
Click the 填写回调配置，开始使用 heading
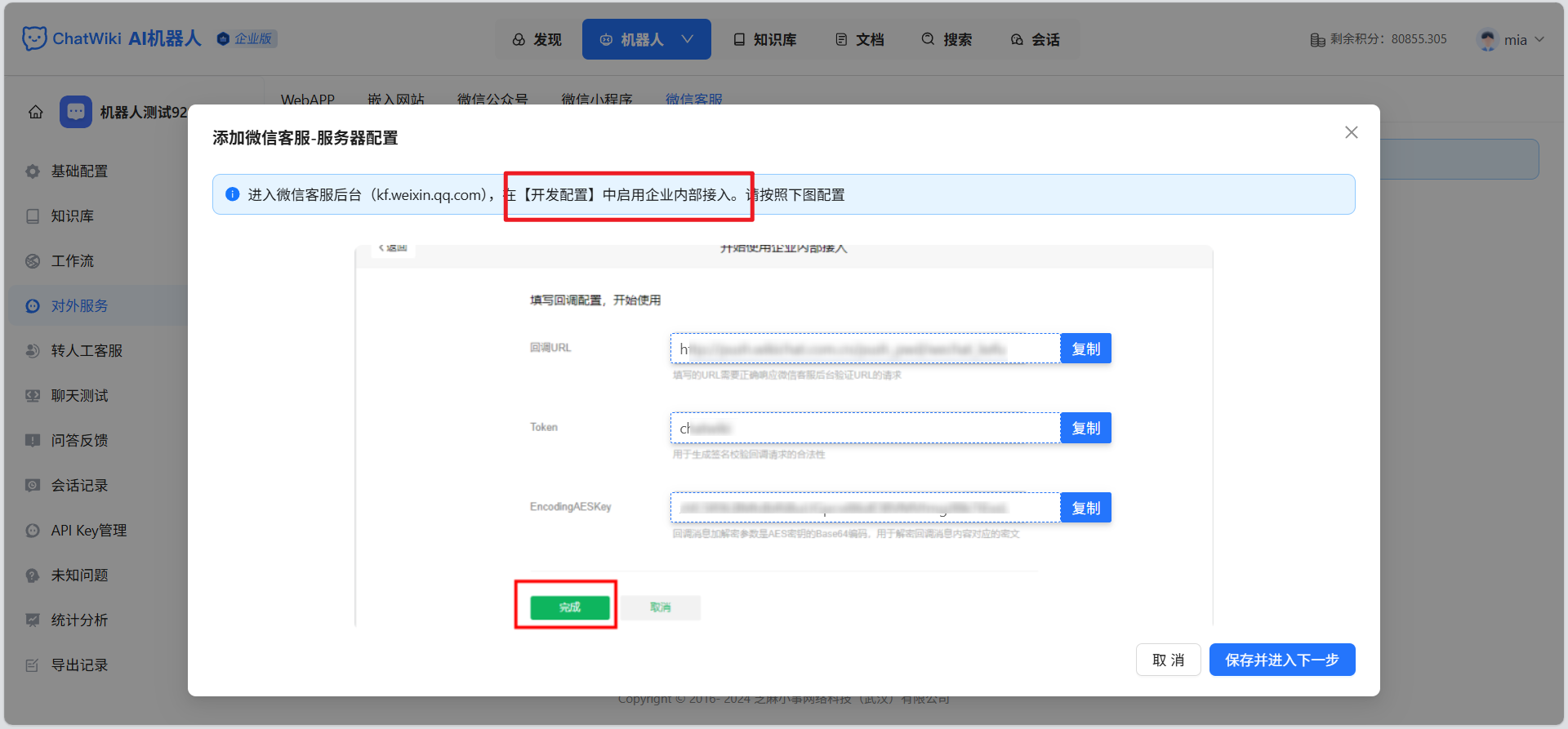click(x=595, y=300)
